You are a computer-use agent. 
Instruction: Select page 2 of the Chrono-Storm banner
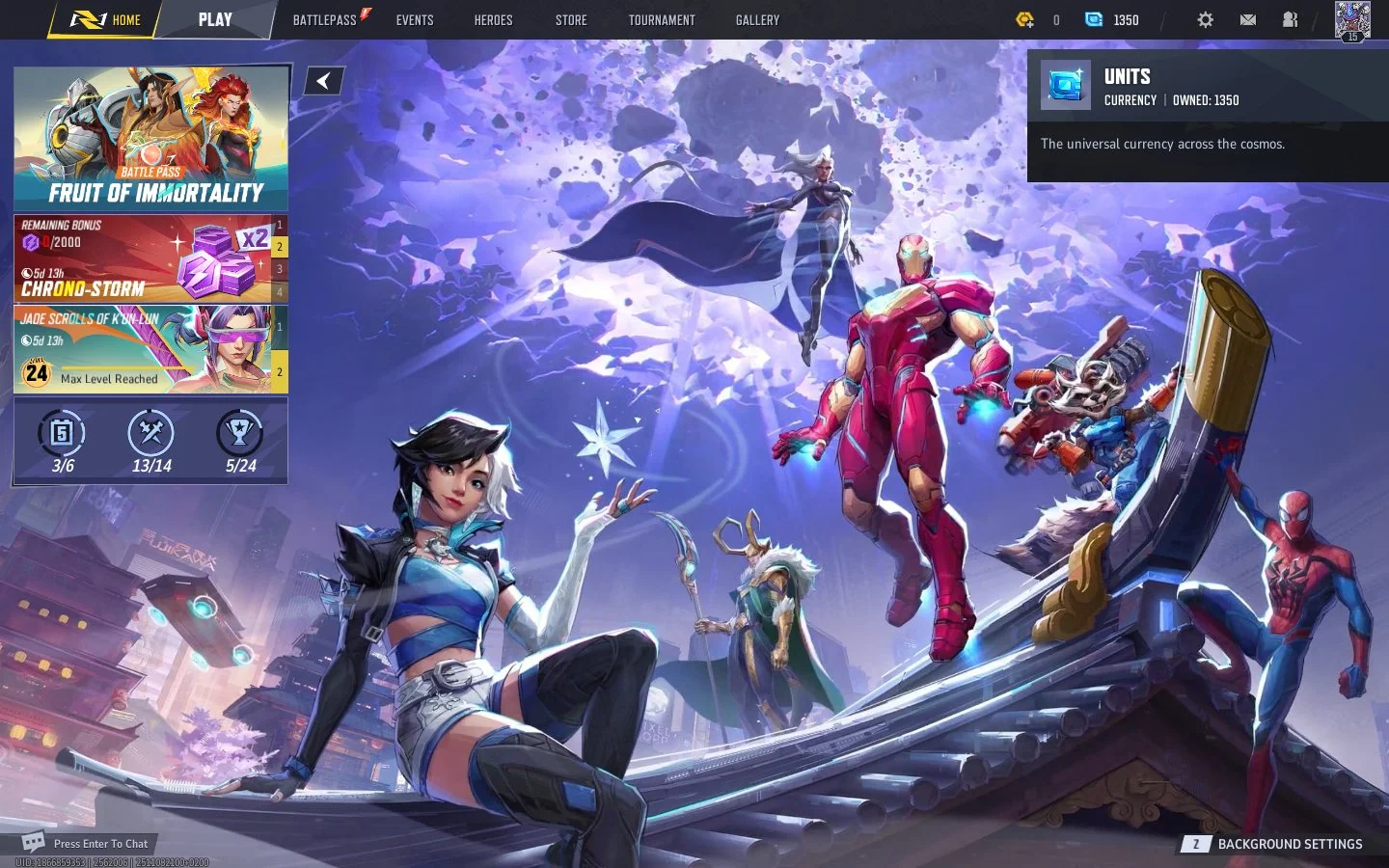280,247
